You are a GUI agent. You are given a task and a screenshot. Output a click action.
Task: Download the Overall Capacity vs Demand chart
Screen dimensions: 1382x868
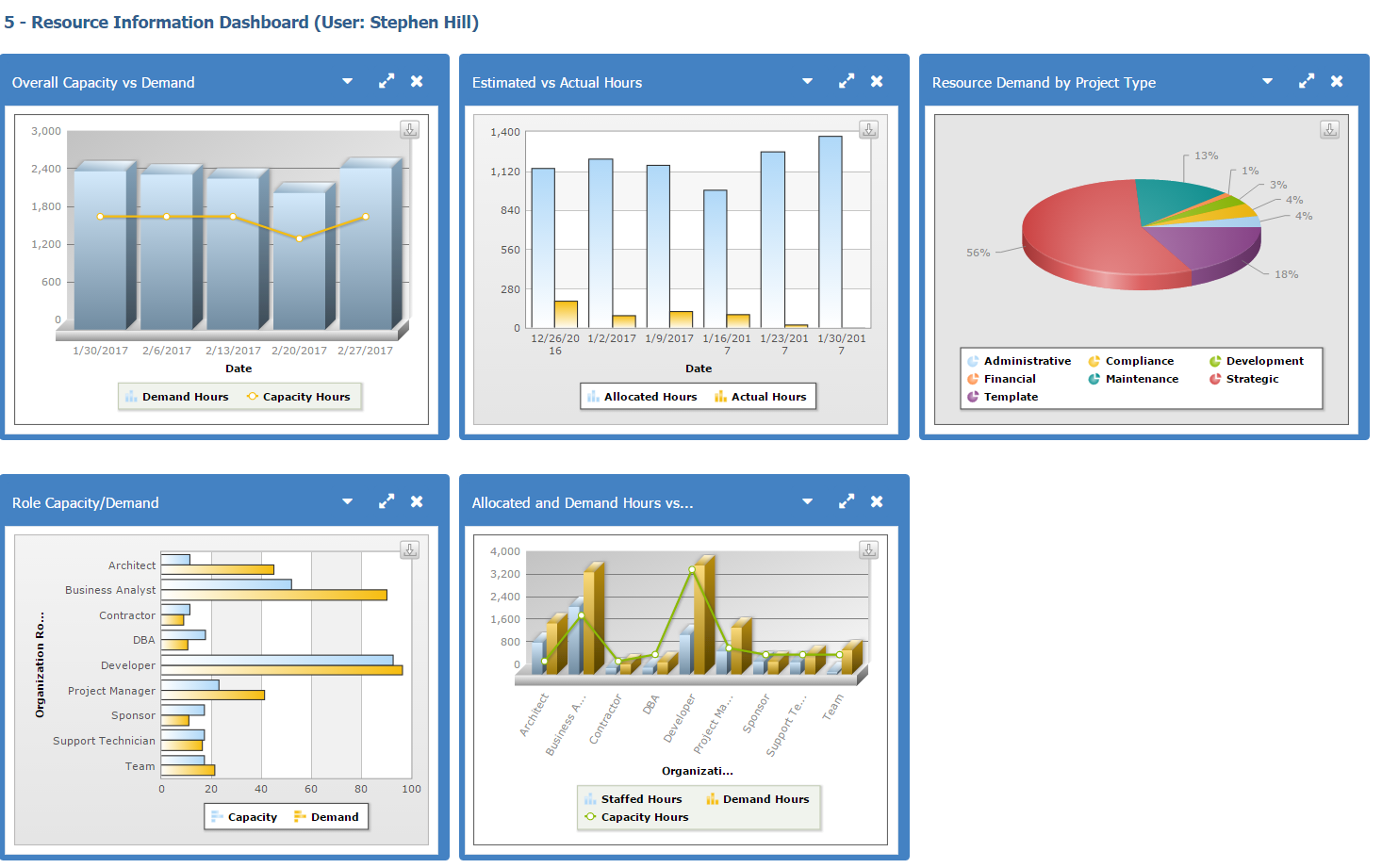click(410, 130)
